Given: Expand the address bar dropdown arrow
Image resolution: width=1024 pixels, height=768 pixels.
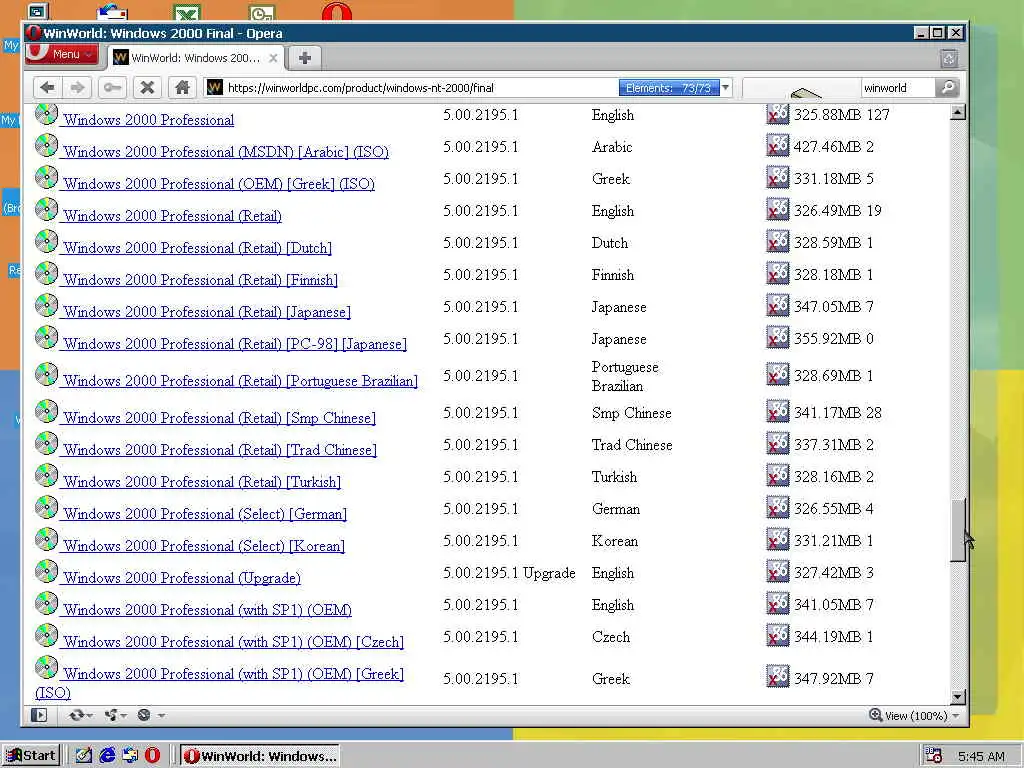Looking at the screenshot, I should point(726,88).
